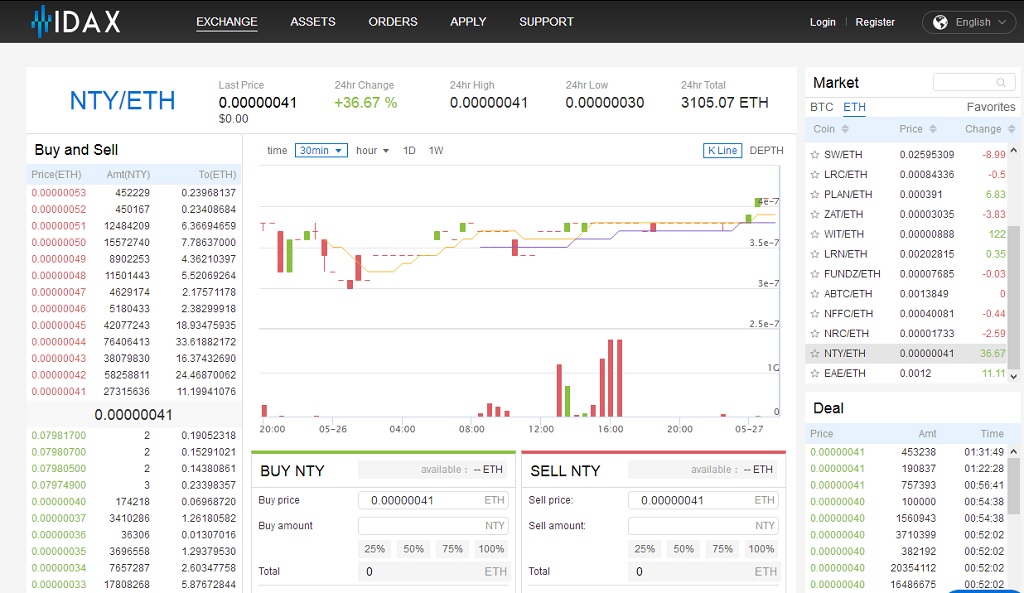Open the APPLY menu
The width and height of the screenshot is (1024, 593).
(468, 22)
